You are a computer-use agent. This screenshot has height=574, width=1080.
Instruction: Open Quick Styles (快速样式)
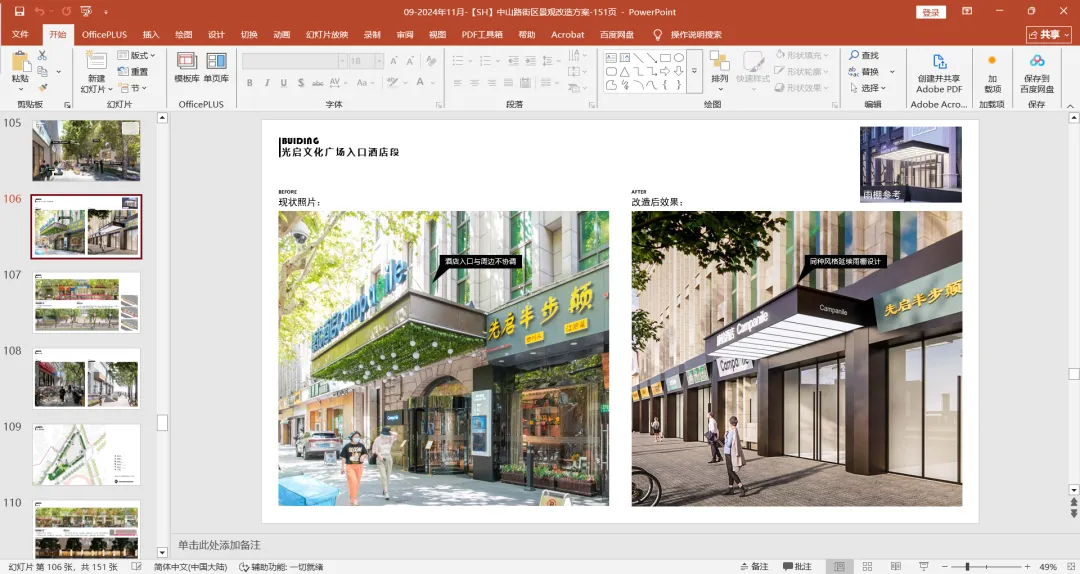[753, 72]
